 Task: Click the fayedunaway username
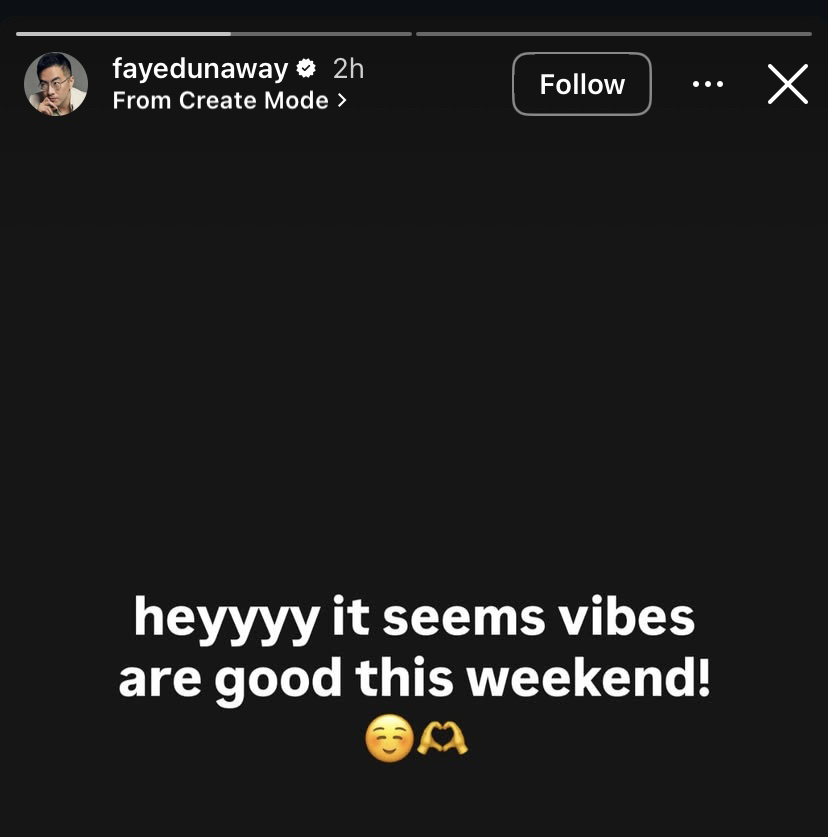click(x=200, y=69)
